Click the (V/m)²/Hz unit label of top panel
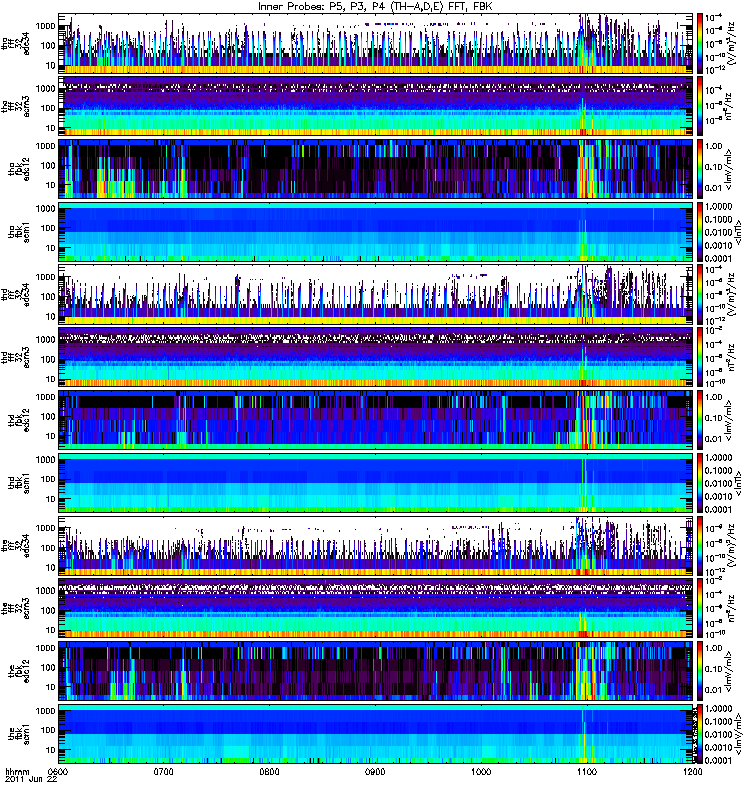Image resolution: width=750 pixels, height=800 pixels. pyautogui.click(x=730, y=44)
